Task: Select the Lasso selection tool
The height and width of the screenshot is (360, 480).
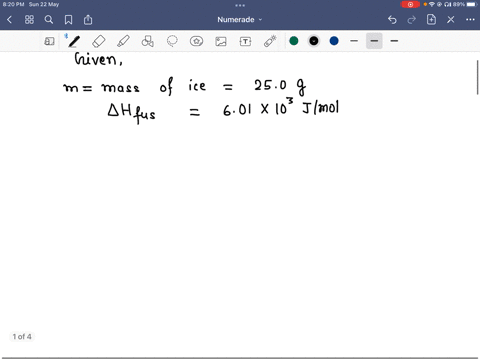Action: pyautogui.click(x=172, y=41)
